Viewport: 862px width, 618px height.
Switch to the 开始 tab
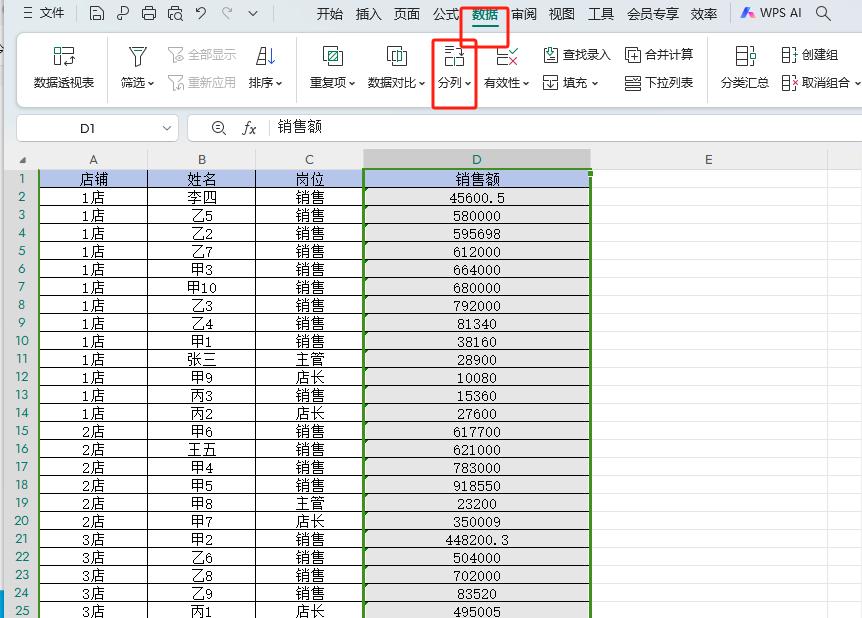click(329, 14)
